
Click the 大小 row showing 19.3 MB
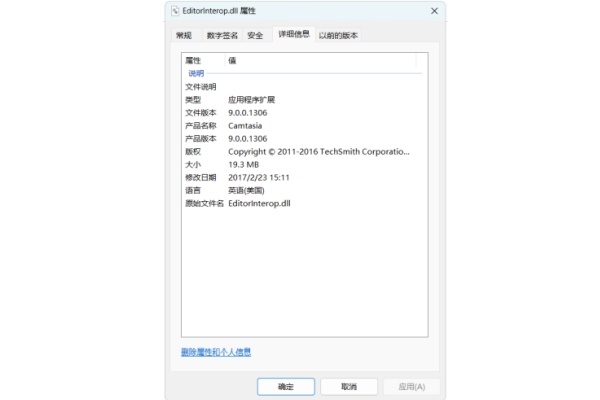243,164
